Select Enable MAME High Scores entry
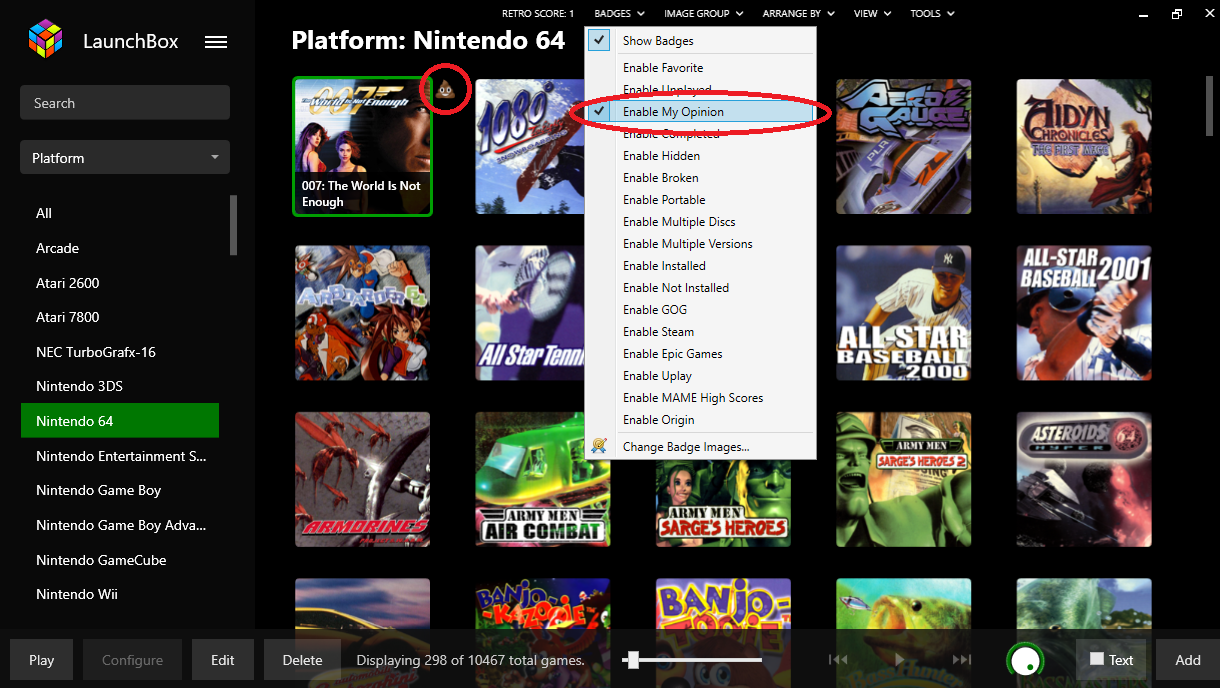The height and width of the screenshot is (688, 1220). pyautogui.click(x=701, y=398)
